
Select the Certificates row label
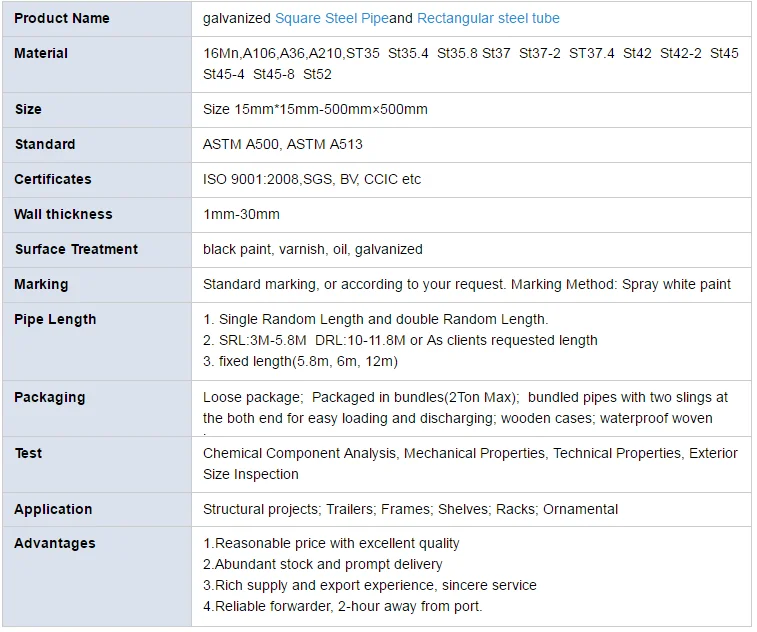(x=53, y=179)
